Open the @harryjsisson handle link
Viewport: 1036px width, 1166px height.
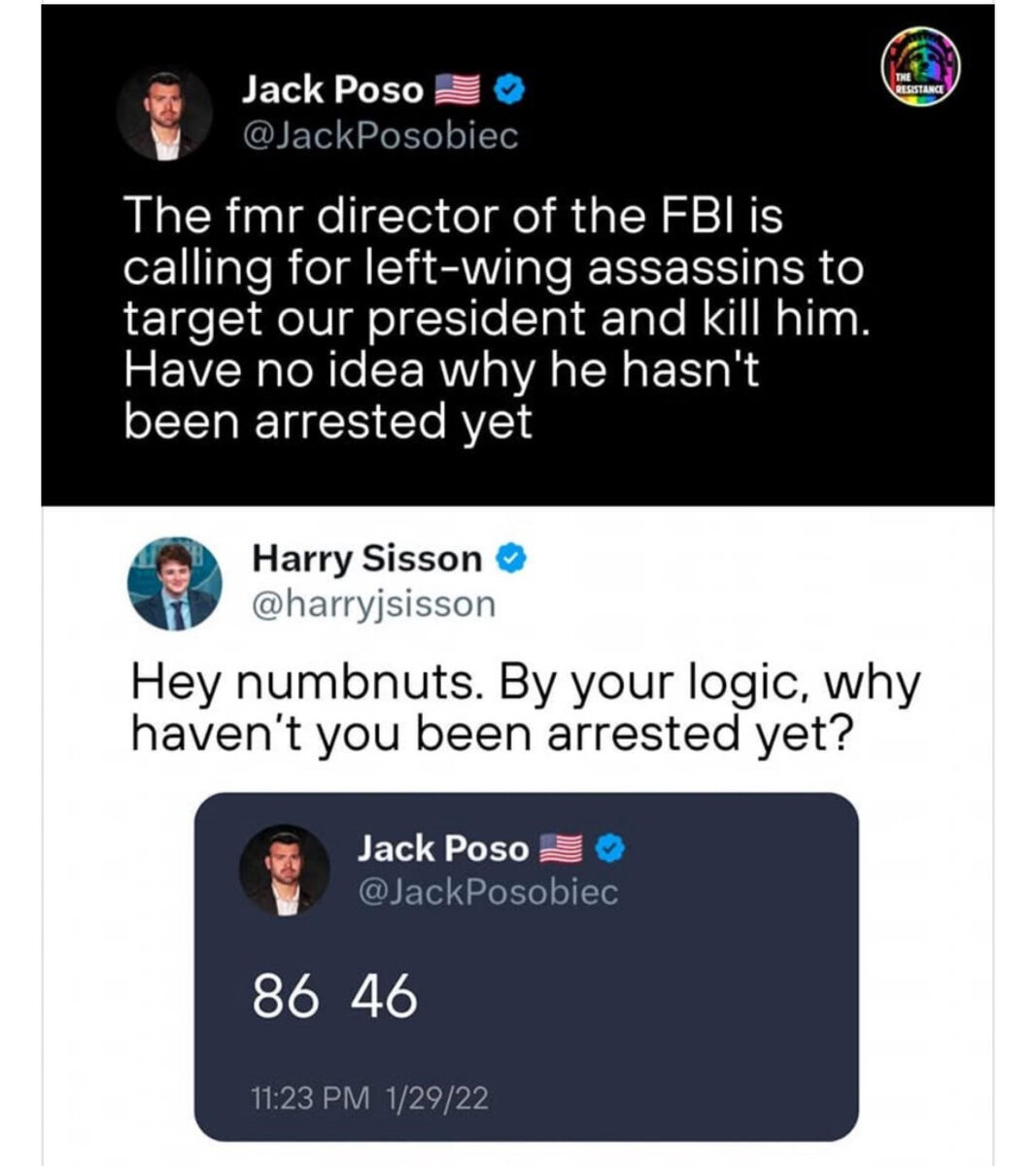tap(373, 604)
